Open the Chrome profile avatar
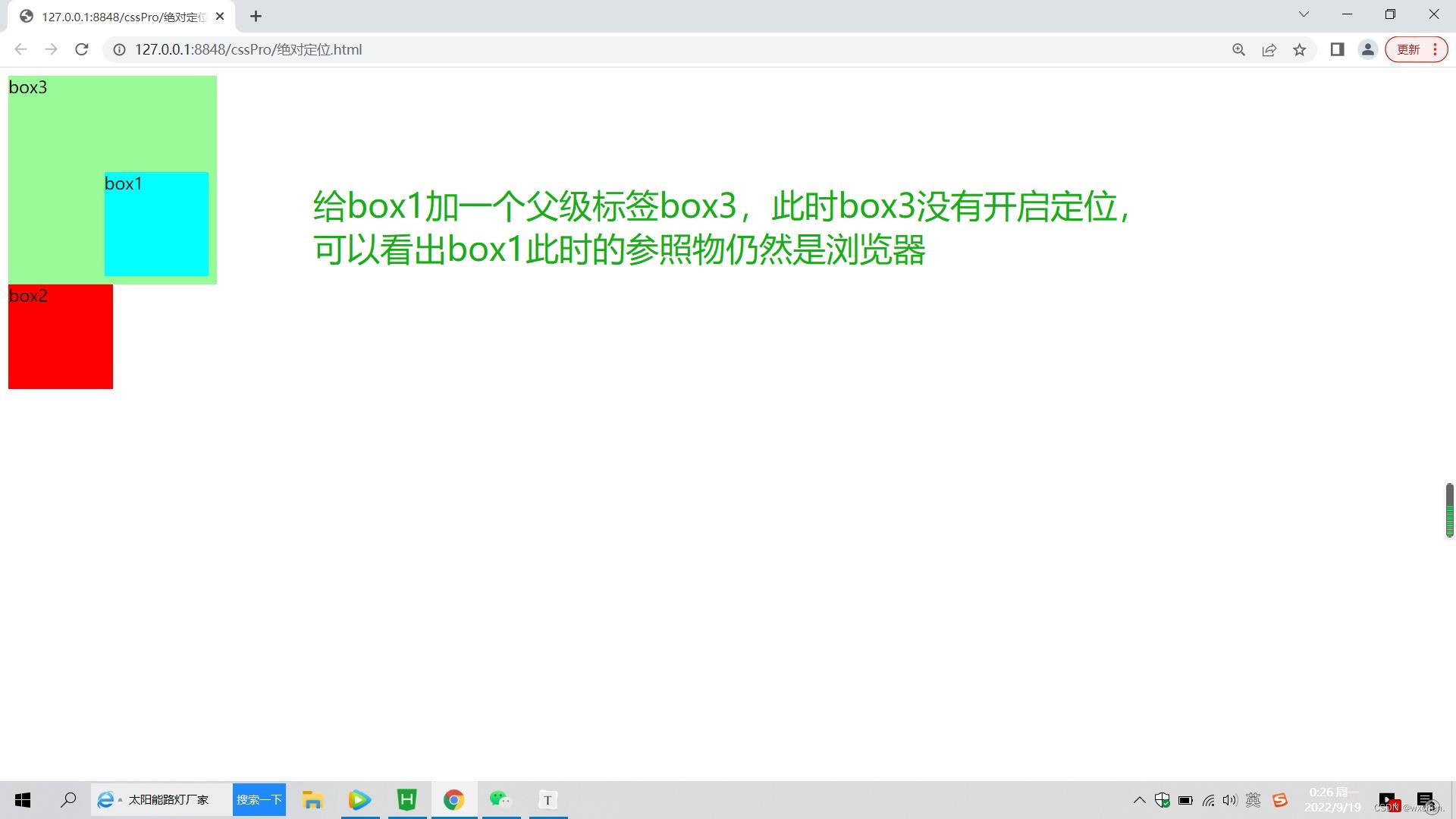 [1367, 49]
